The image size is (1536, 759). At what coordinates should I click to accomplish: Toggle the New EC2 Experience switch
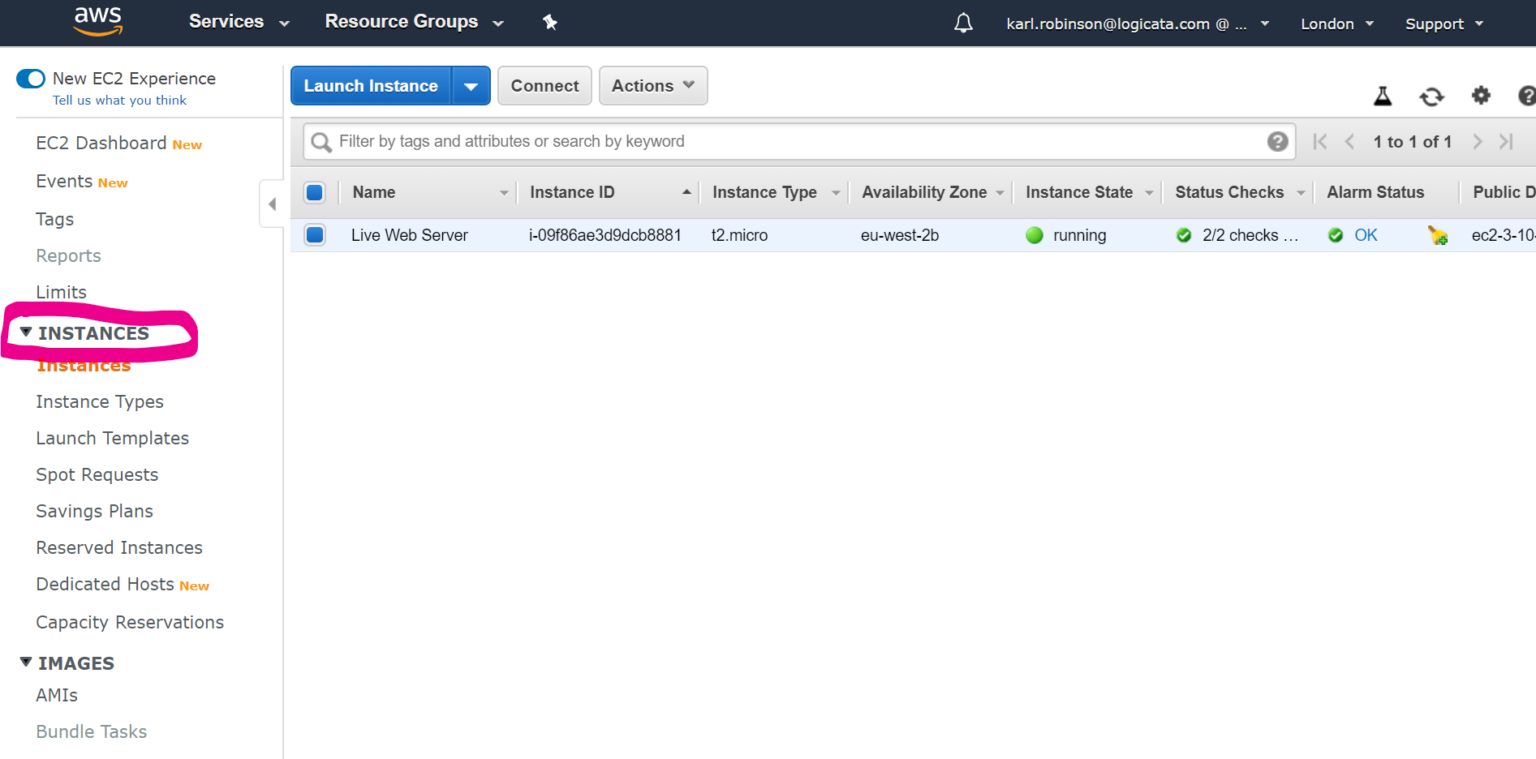pyautogui.click(x=31, y=78)
